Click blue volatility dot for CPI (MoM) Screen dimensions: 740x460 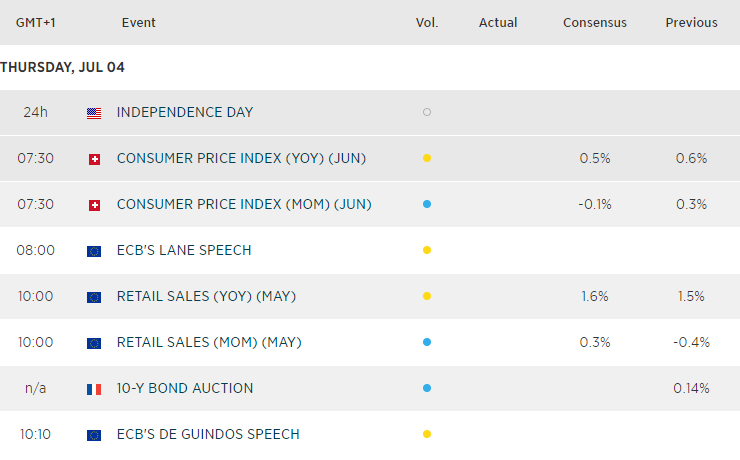pos(427,205)
